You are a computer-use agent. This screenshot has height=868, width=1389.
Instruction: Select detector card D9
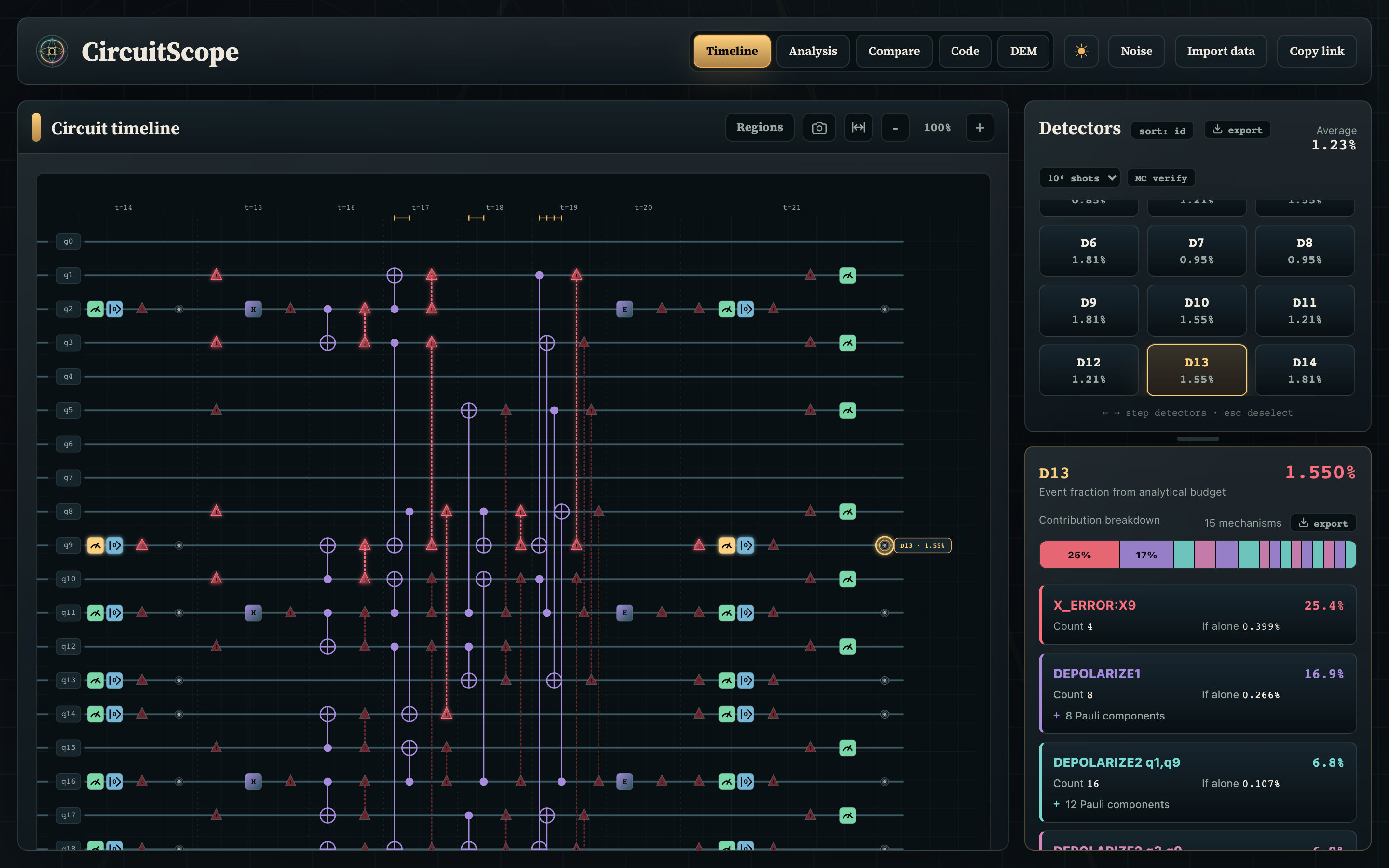1088,311
